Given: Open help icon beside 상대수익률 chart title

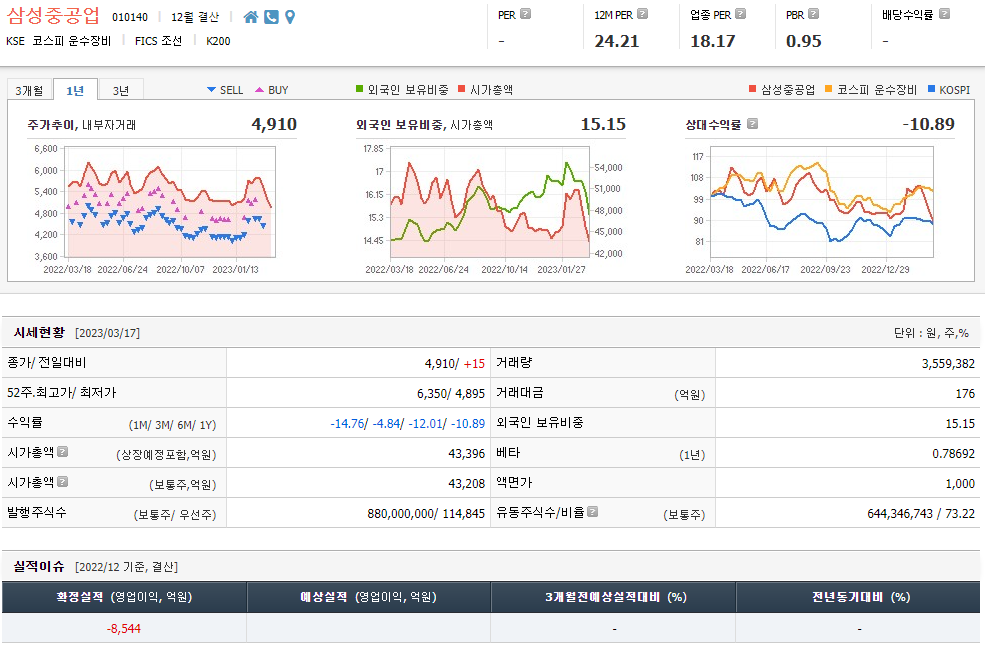Looking at the screenshot, I should [753, 123].
